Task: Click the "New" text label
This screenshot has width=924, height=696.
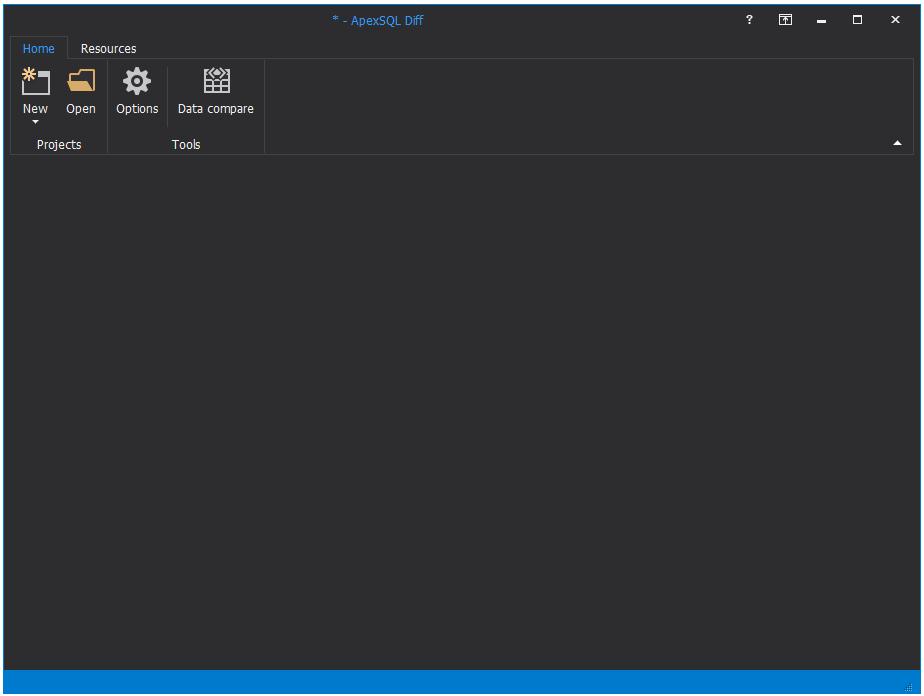Action: [35, 109]
